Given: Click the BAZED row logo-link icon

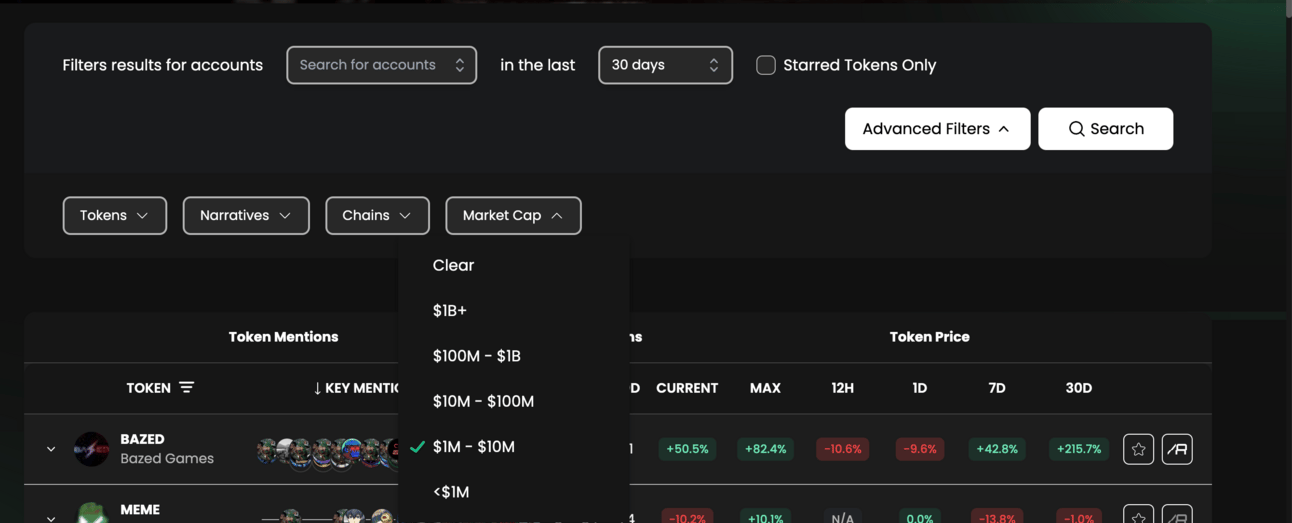Looking at the screenshot, I should point(1177,449).
